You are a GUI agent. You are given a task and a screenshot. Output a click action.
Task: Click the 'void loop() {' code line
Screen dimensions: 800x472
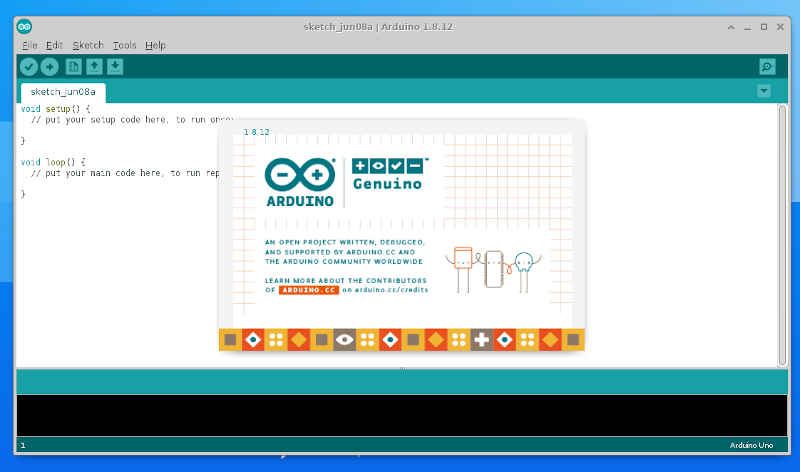53,162
